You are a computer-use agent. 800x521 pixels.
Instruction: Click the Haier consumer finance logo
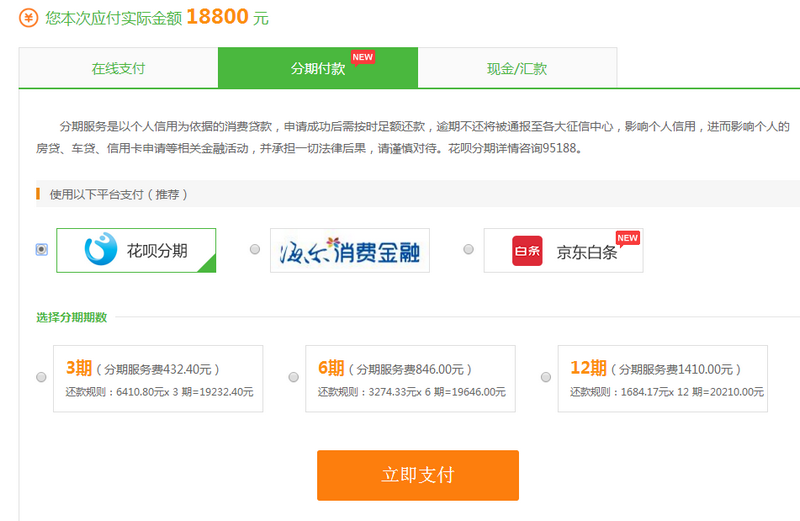point(349,250)
